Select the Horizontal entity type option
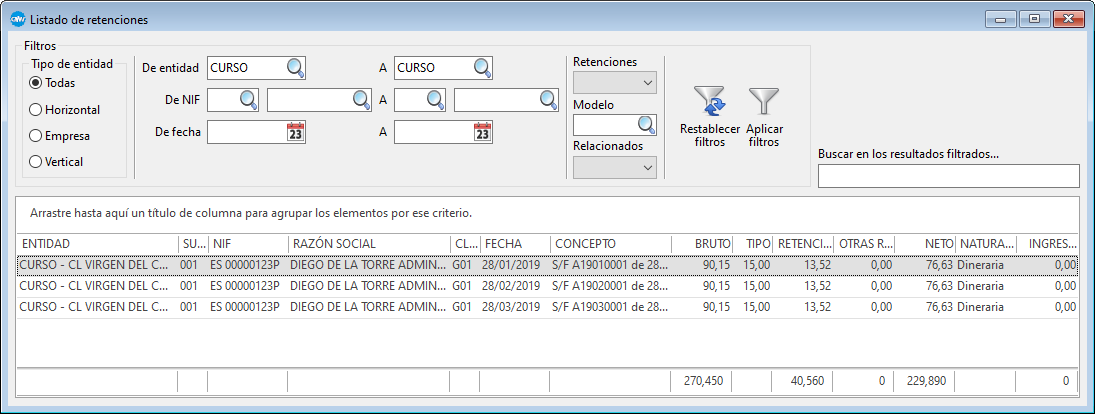 37,110
